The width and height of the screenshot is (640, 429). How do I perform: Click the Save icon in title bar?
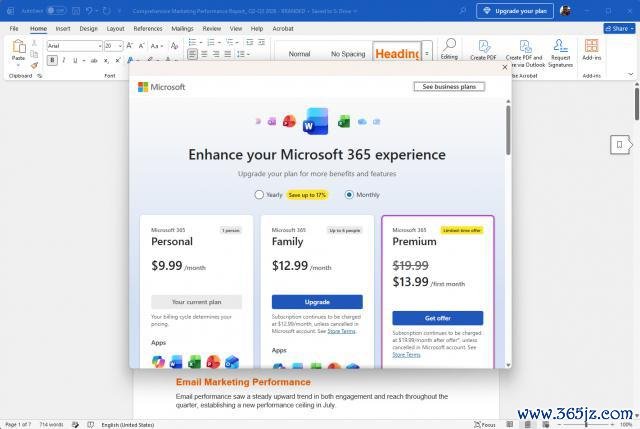(x=76, y=11)
